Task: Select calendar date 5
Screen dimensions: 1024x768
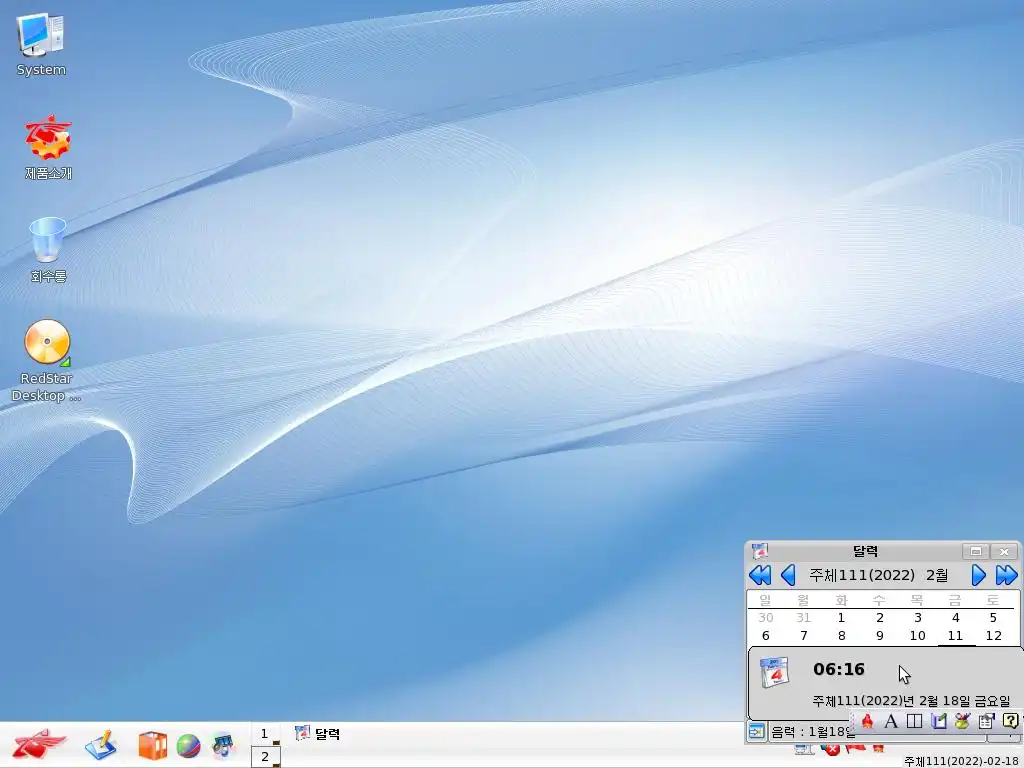Action: pyautogui.click(x=993, y=618)
